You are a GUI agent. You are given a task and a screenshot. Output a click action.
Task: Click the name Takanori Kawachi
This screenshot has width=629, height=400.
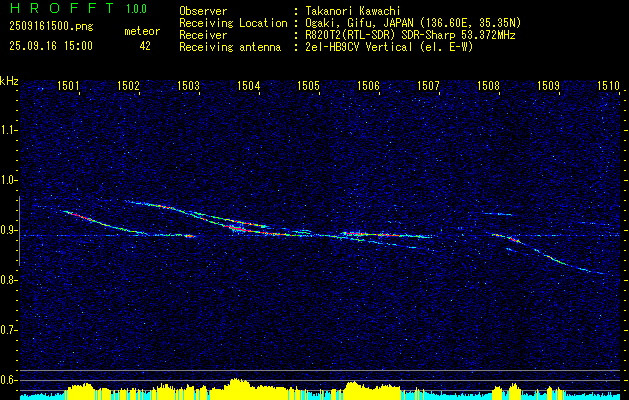click(353, 11)
